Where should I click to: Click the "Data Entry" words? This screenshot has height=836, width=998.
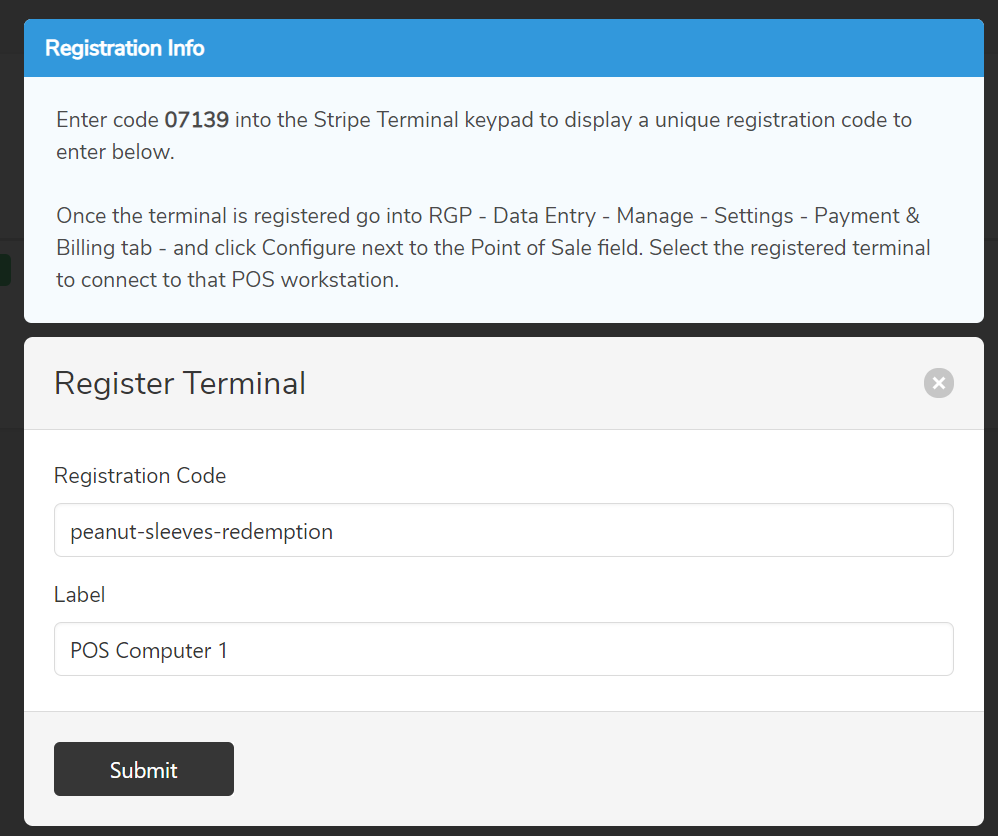pos(544,216)
